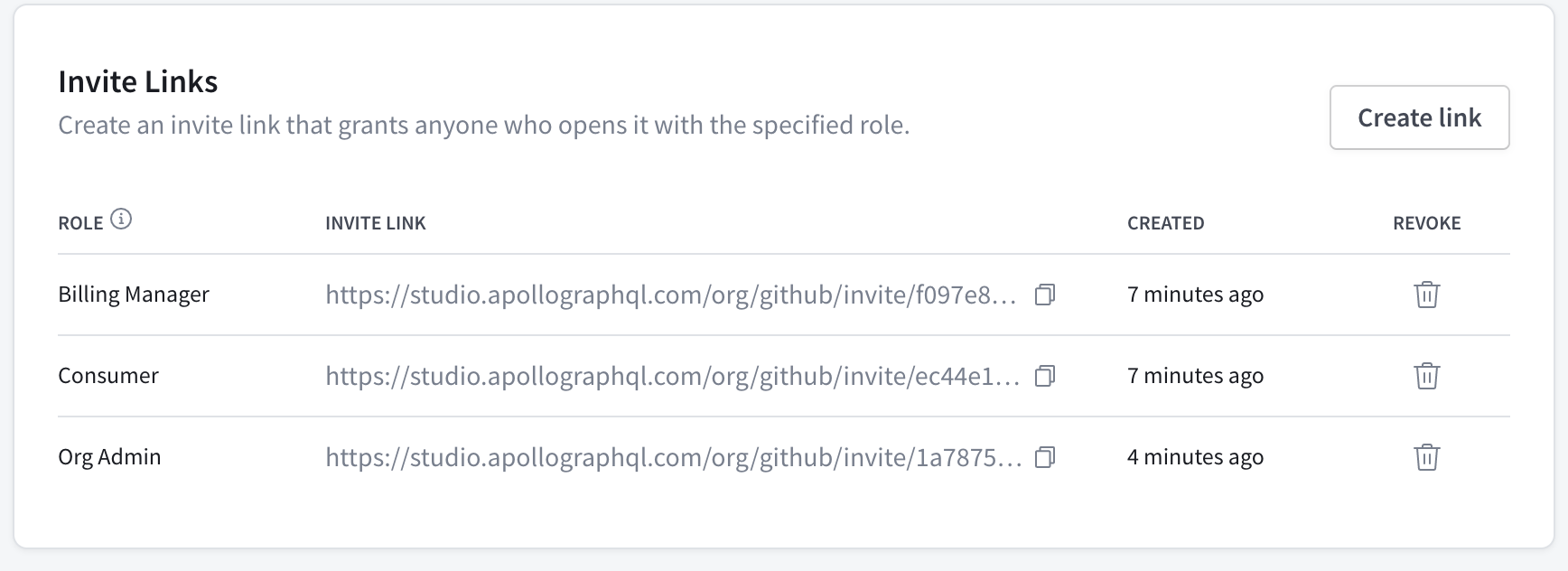This screenshot has height=571, width=1568.
Task: Open the Consumer invite URL
Action: click(673, 376)
